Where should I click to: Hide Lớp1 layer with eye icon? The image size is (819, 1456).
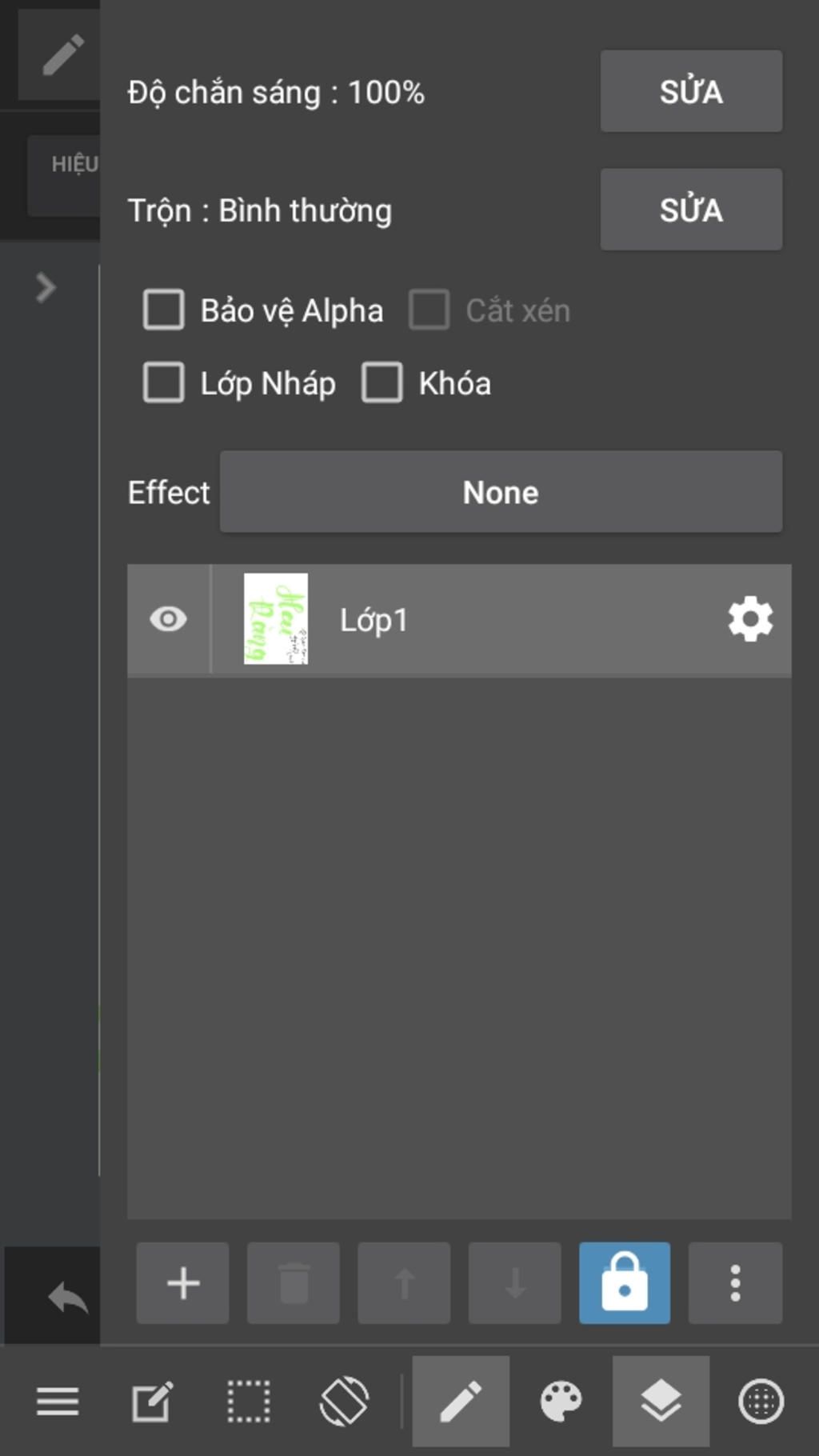(x=168, y=619)
